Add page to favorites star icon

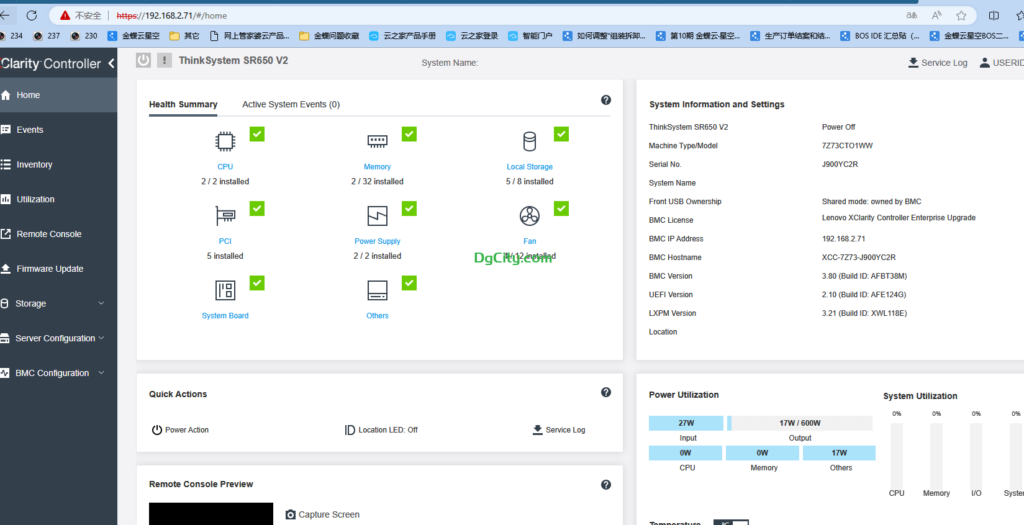pos(961,15)
